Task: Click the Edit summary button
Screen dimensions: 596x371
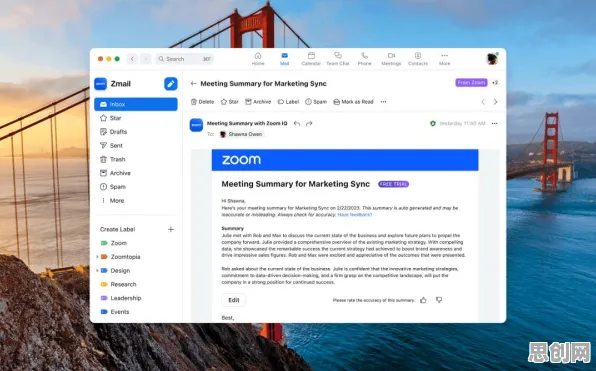Action: [234, 300]
